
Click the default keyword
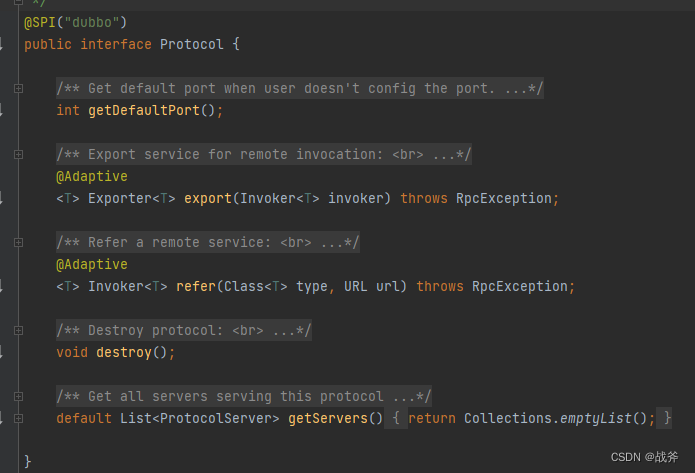click(84, 418)
